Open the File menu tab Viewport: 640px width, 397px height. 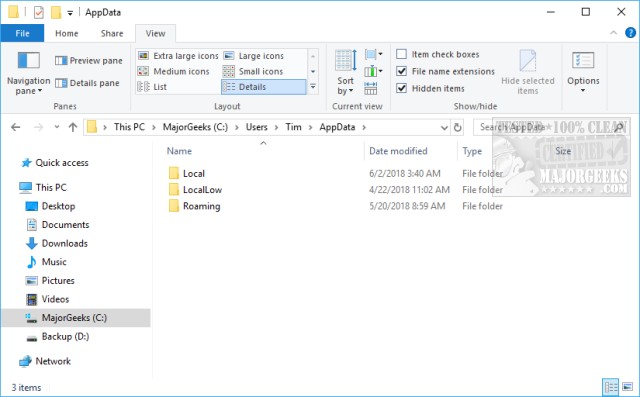click(x=22, y=33)
